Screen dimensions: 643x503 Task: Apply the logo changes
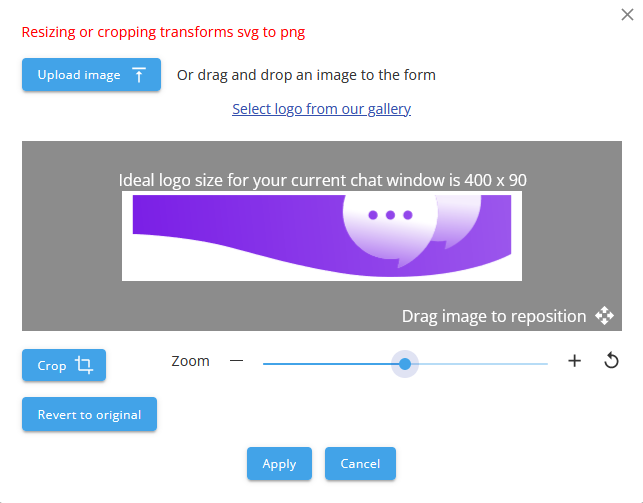[279, 464]
